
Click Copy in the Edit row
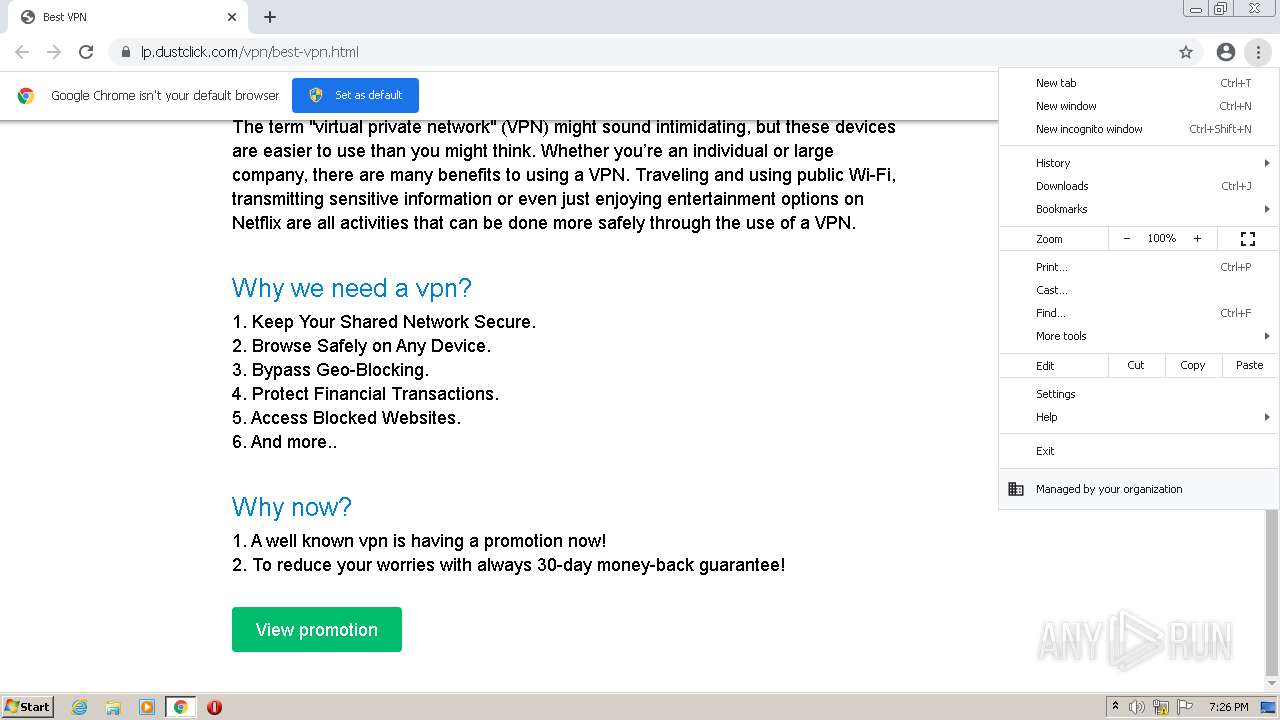pos(1193,365)
